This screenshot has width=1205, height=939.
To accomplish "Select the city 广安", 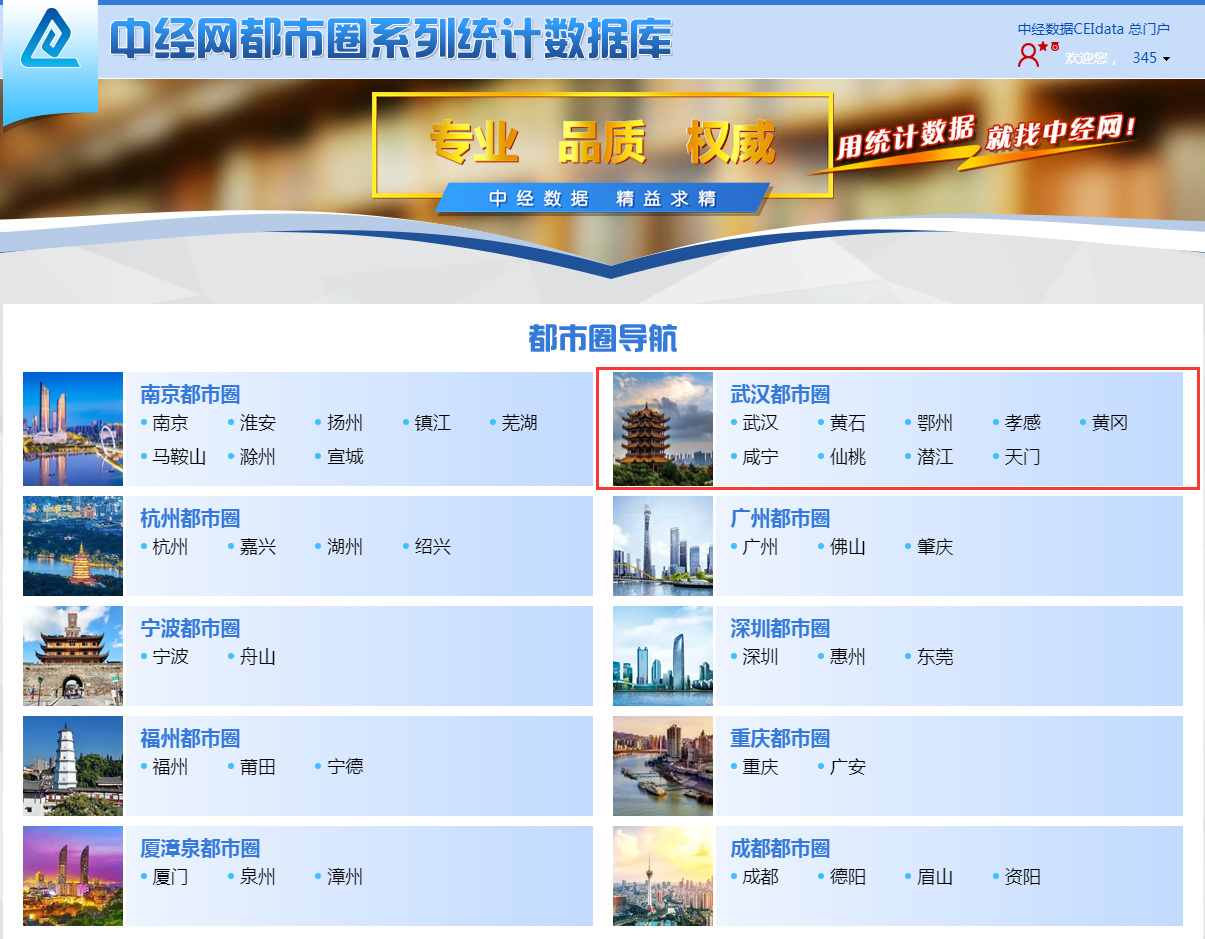I will (x=848, y=767).
